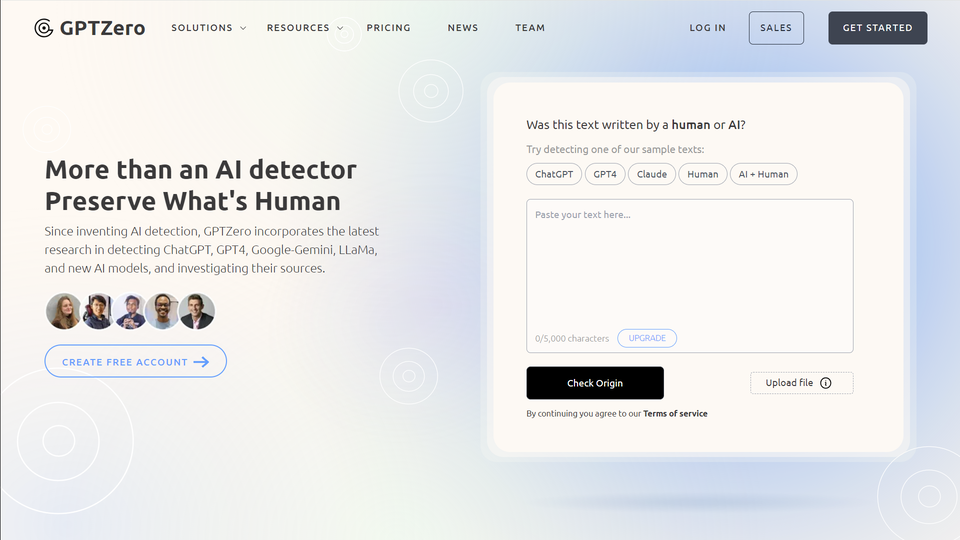Click Try detecting one of our sample texts

coord(615,149)
